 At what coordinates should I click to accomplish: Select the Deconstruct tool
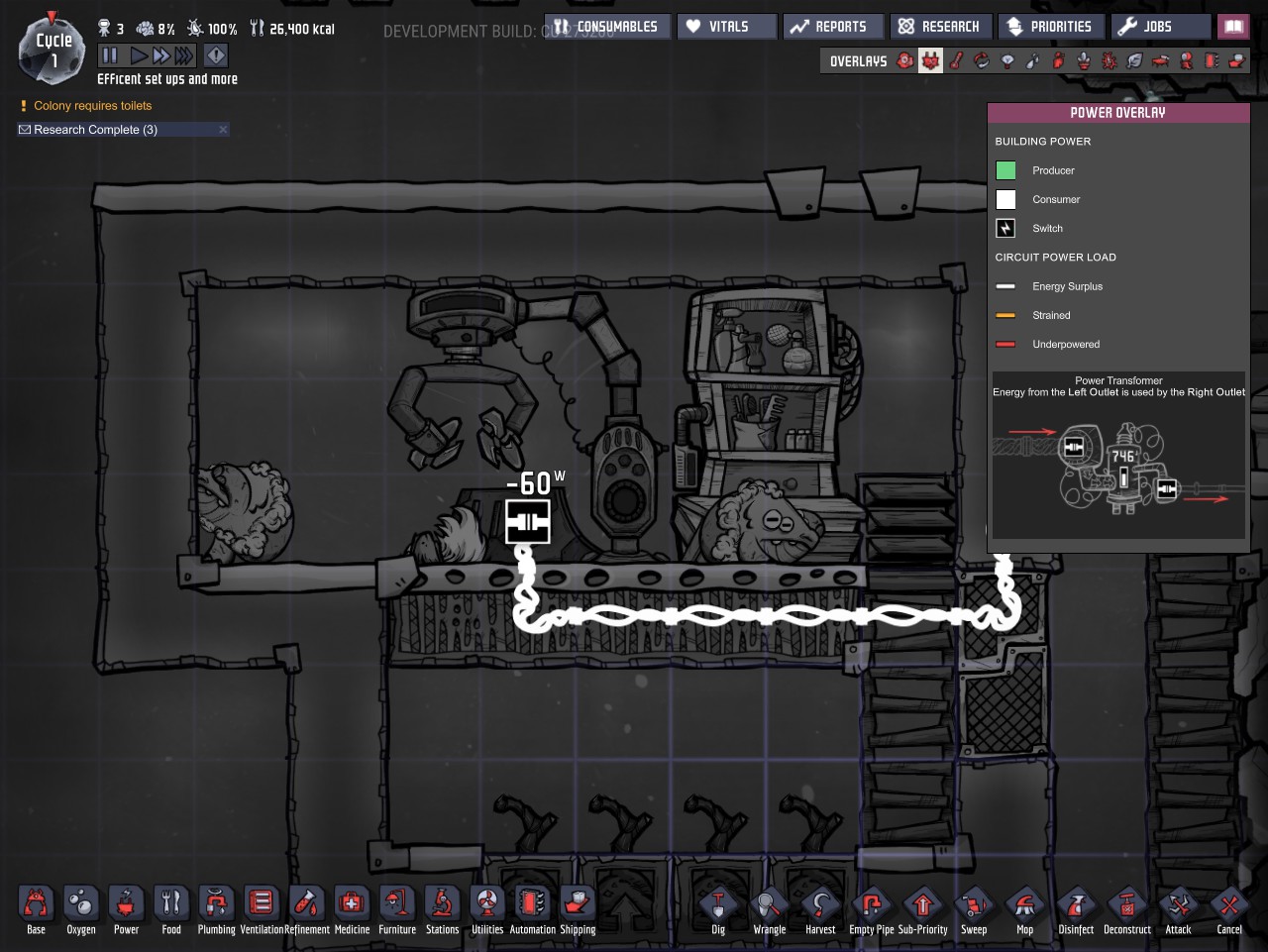[x=1127, y=910]
